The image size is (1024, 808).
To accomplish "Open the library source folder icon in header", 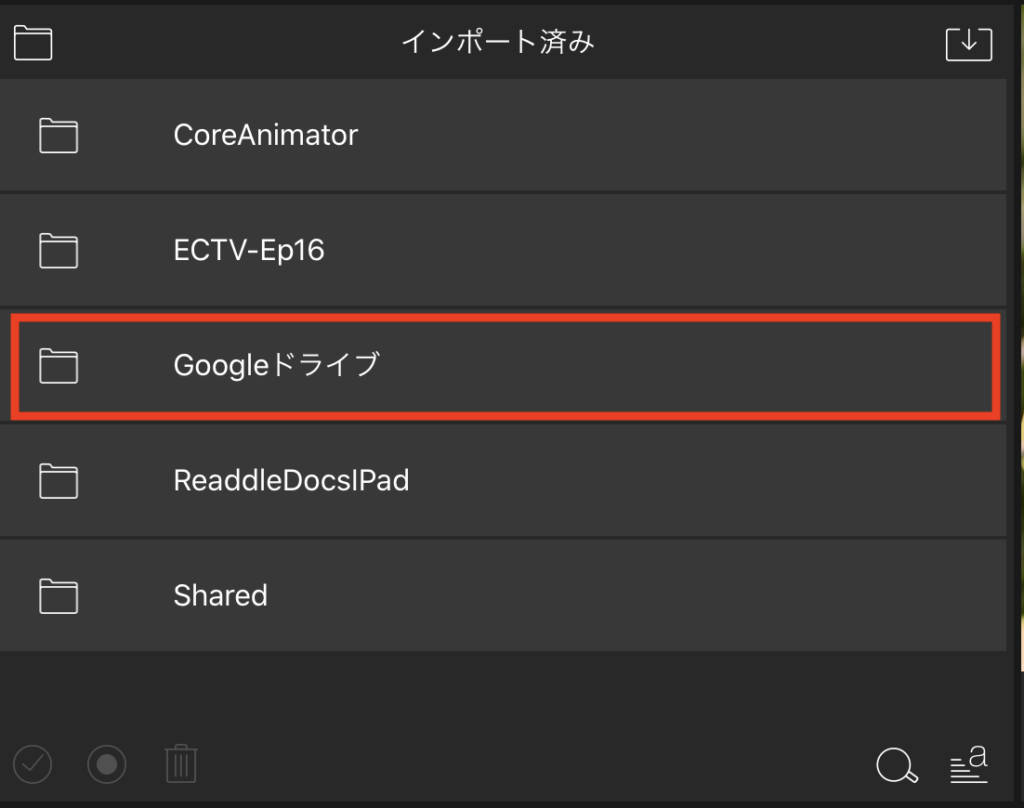I will (x=33, y=43).
